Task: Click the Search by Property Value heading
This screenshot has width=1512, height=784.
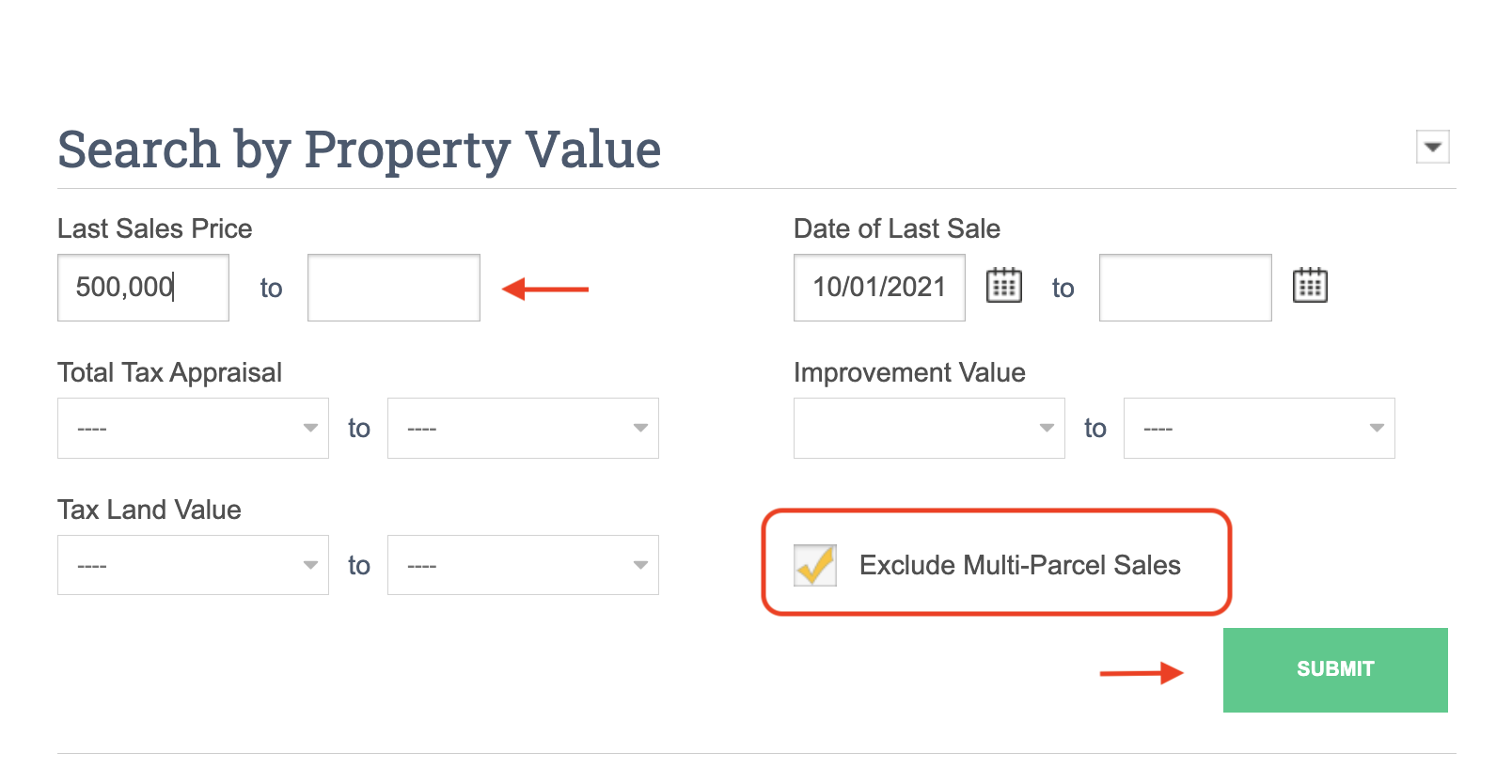Action: coord(359,149)
